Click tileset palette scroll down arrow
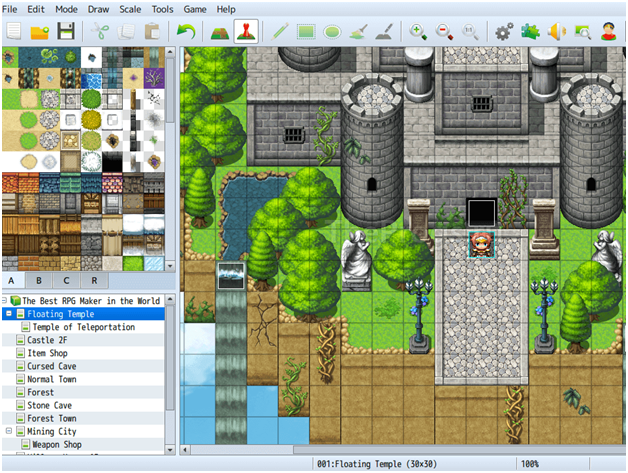 [x=170, y=266]
